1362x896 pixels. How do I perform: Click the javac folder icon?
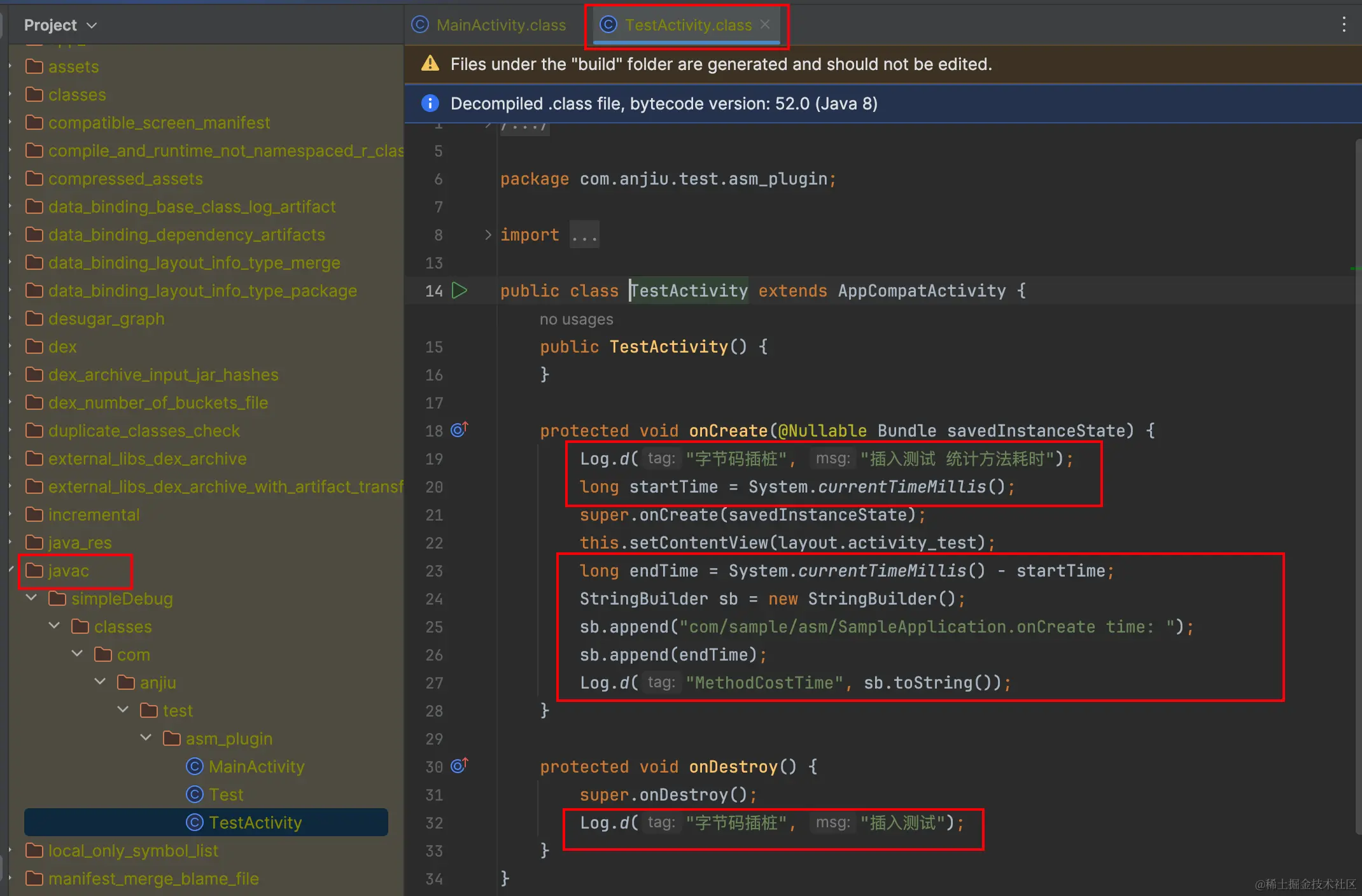pyautogui.click(x=34, y=570)
